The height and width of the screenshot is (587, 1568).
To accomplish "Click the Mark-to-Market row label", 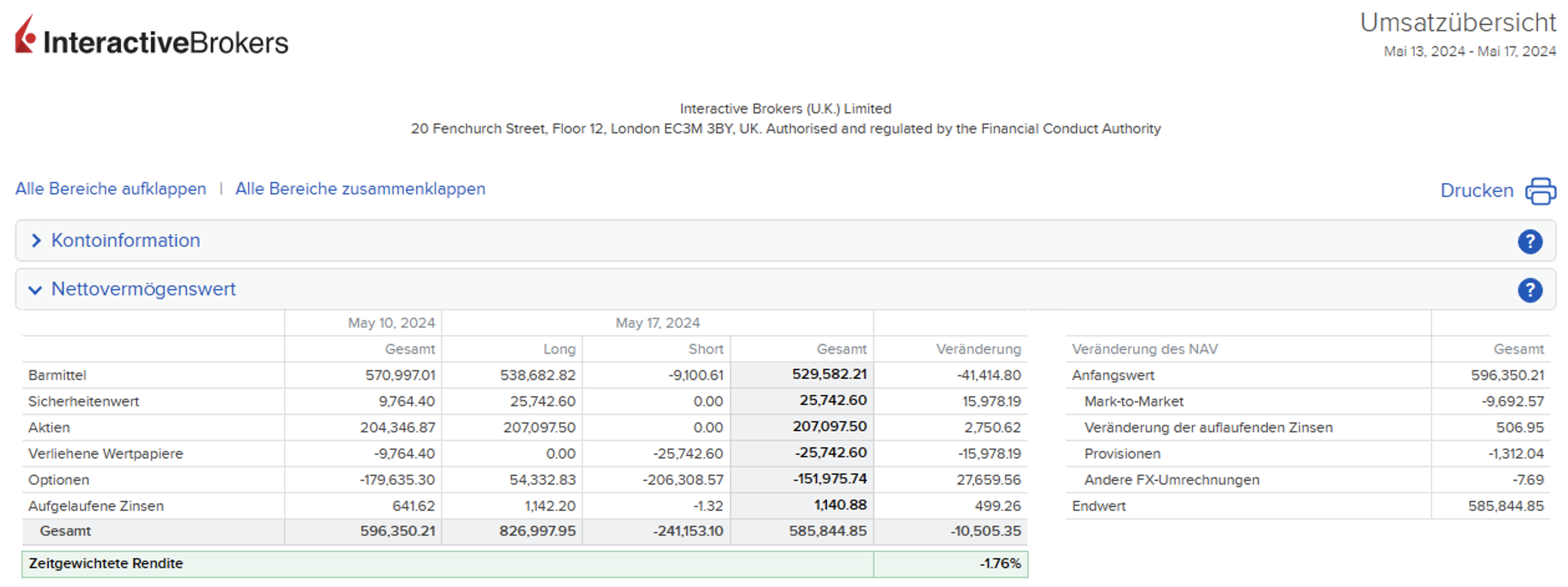I will [1133, 401].
